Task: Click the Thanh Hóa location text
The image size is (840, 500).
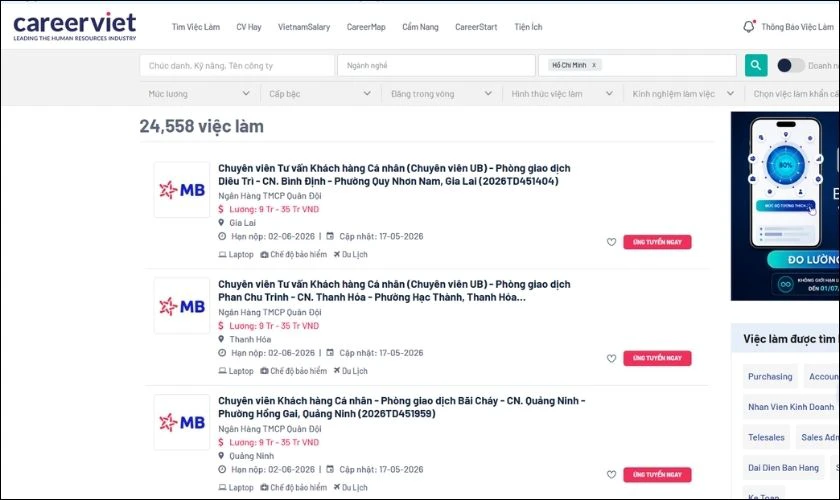Action: 250,339
